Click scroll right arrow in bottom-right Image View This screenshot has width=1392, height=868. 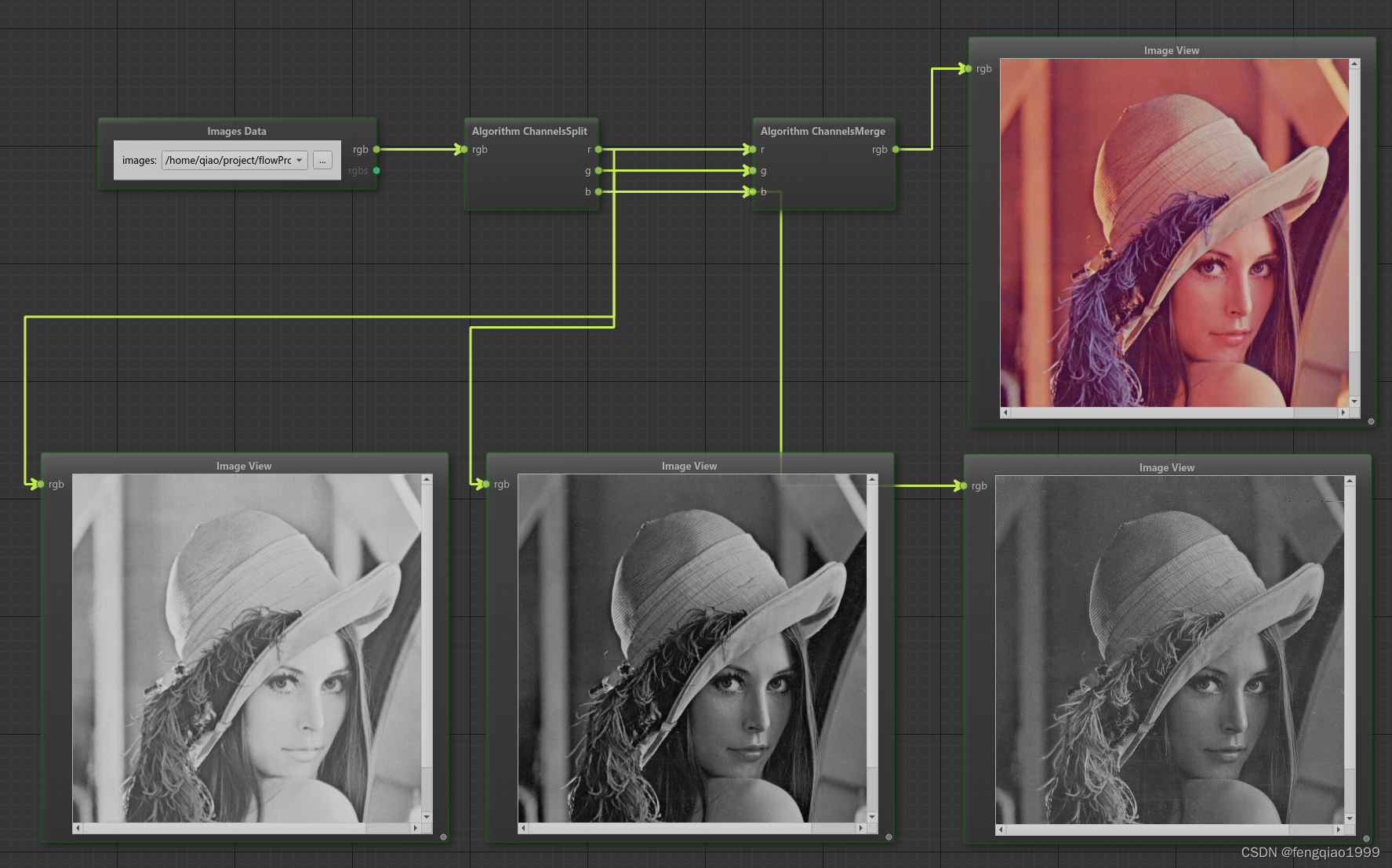1339,830
